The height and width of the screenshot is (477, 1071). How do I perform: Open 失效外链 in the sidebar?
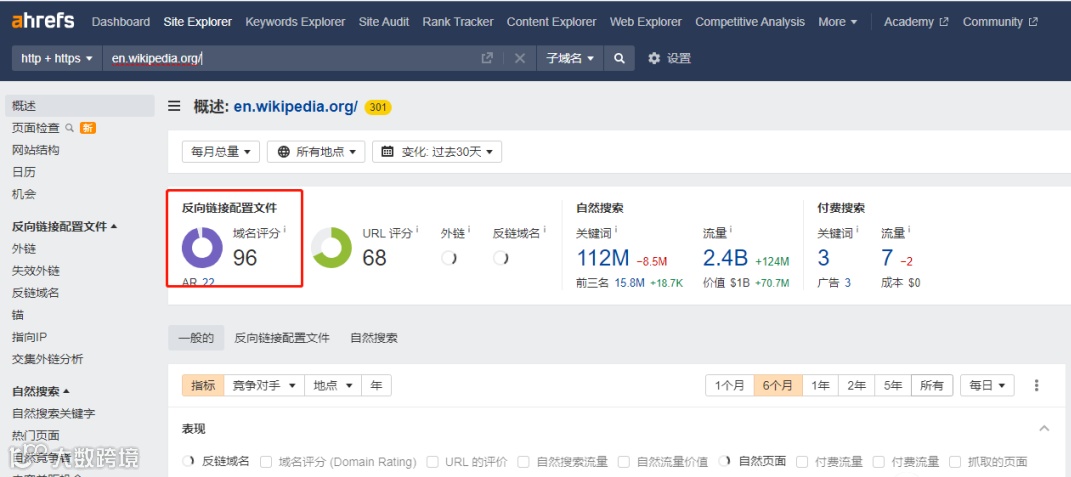pyautogui.click(x=36, y=271)
